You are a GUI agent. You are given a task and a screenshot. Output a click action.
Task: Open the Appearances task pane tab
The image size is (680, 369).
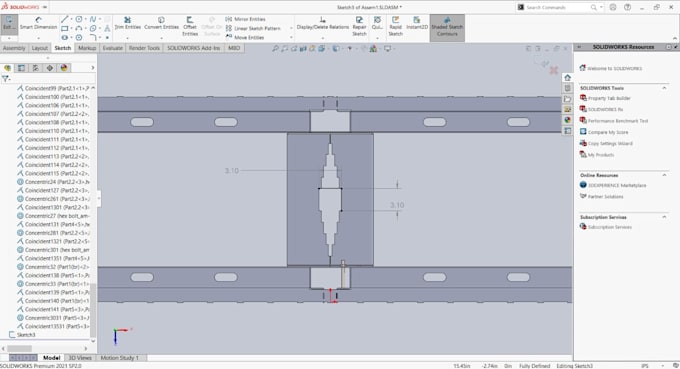(x=567, y=120)
